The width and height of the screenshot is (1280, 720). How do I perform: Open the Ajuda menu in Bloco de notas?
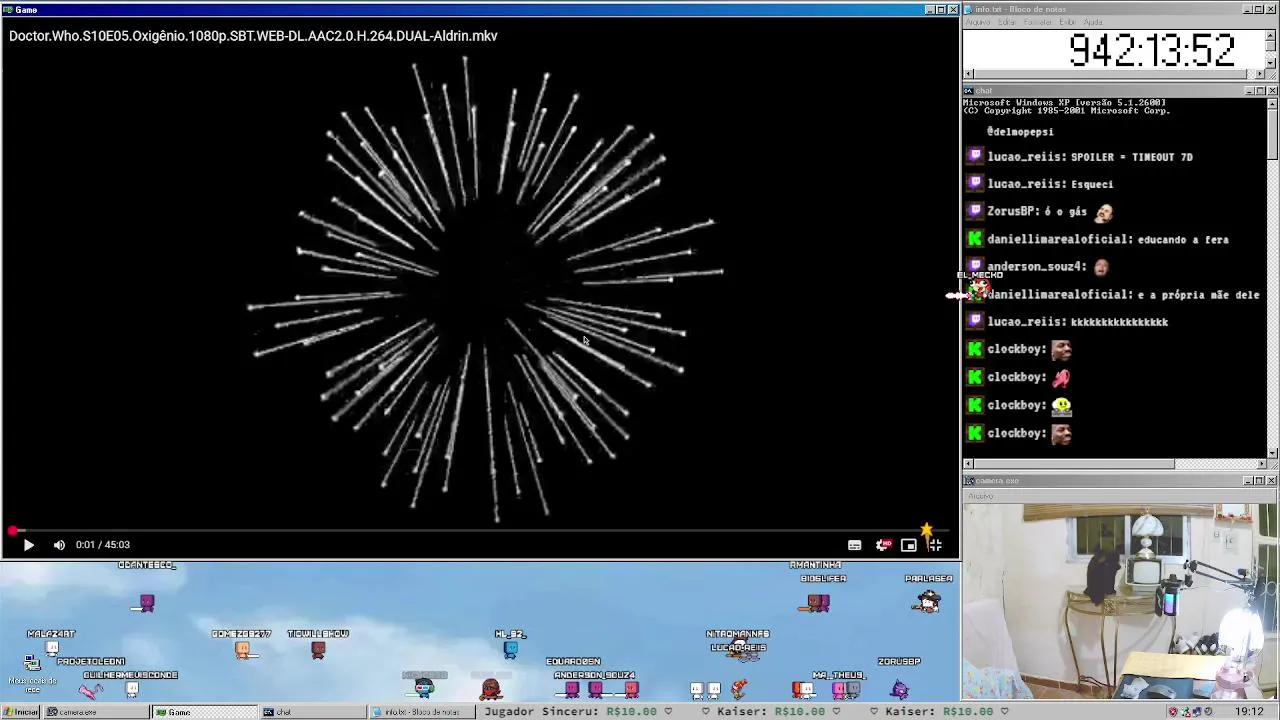[1093, 22]
